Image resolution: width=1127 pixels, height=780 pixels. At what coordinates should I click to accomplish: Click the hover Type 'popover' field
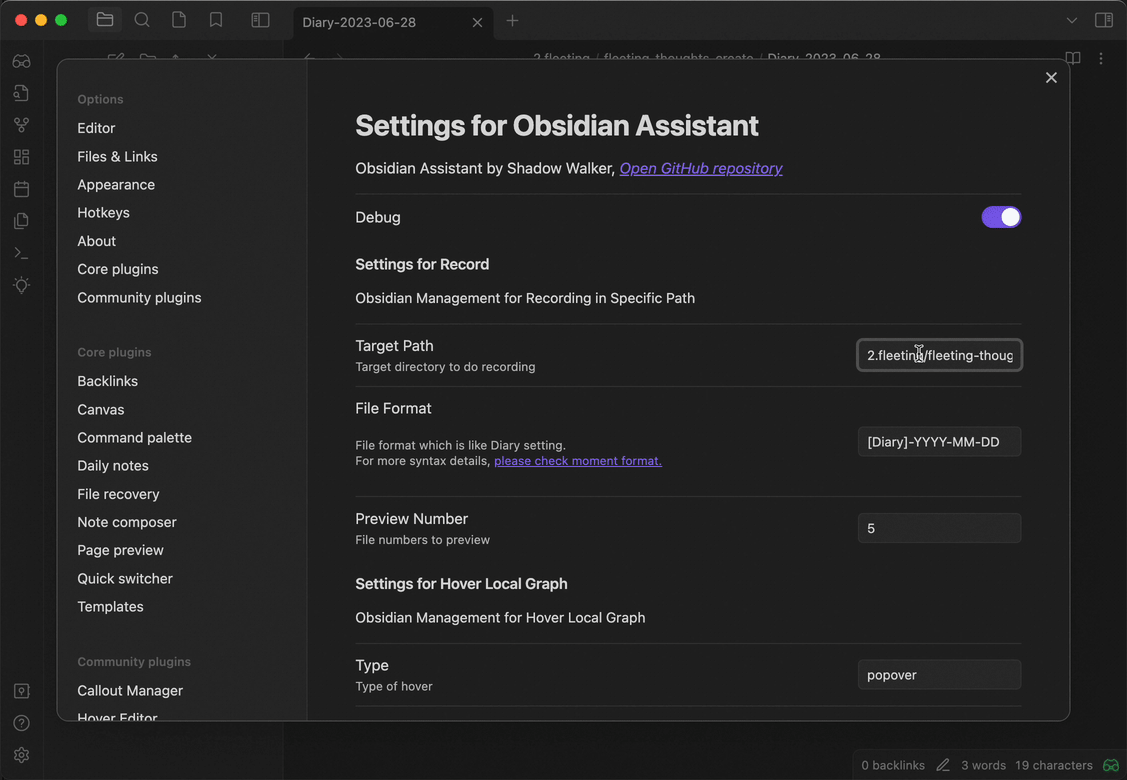pos(939,675)
